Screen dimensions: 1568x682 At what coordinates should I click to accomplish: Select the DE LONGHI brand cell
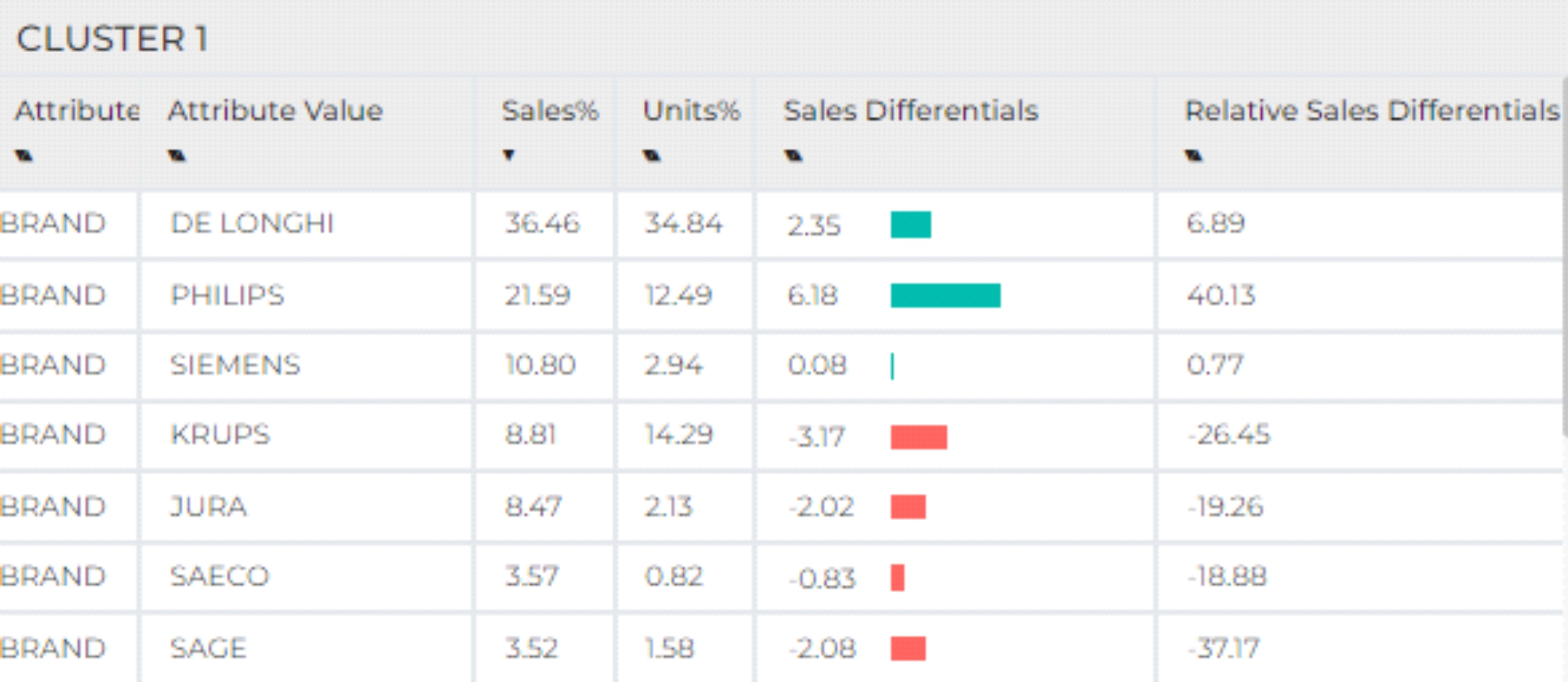tap(252, 224)
